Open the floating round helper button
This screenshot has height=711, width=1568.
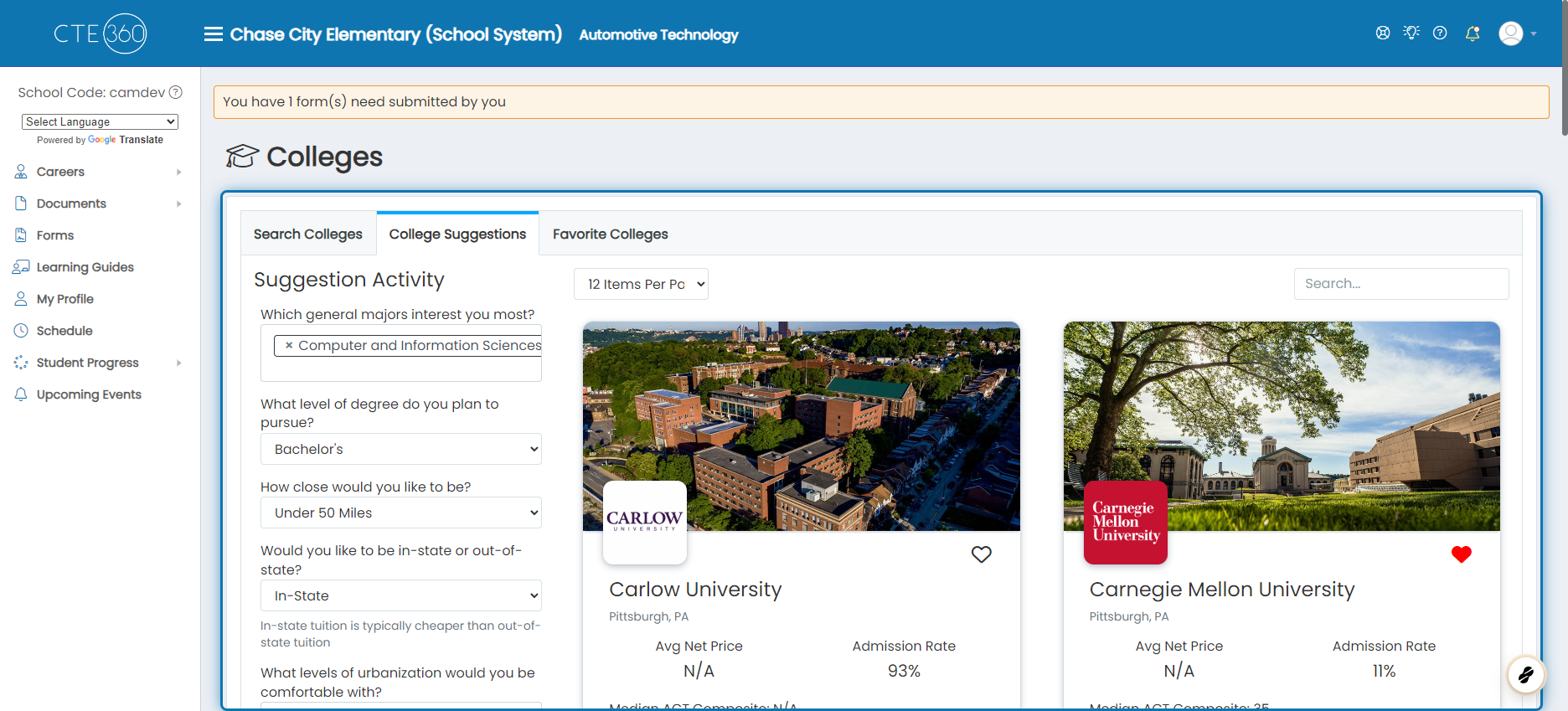1526,674
